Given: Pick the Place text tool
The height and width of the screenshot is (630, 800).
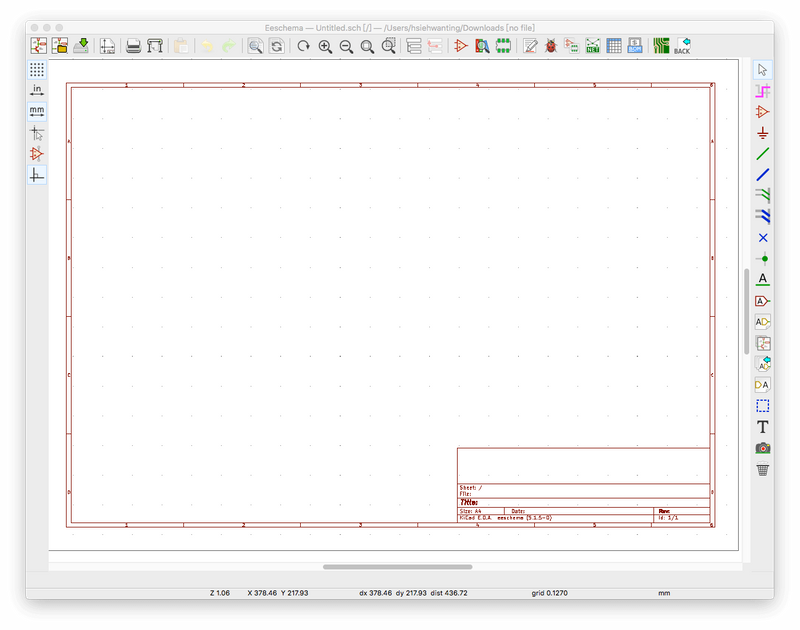Looking at the screenshot, I should coord(763,427).
